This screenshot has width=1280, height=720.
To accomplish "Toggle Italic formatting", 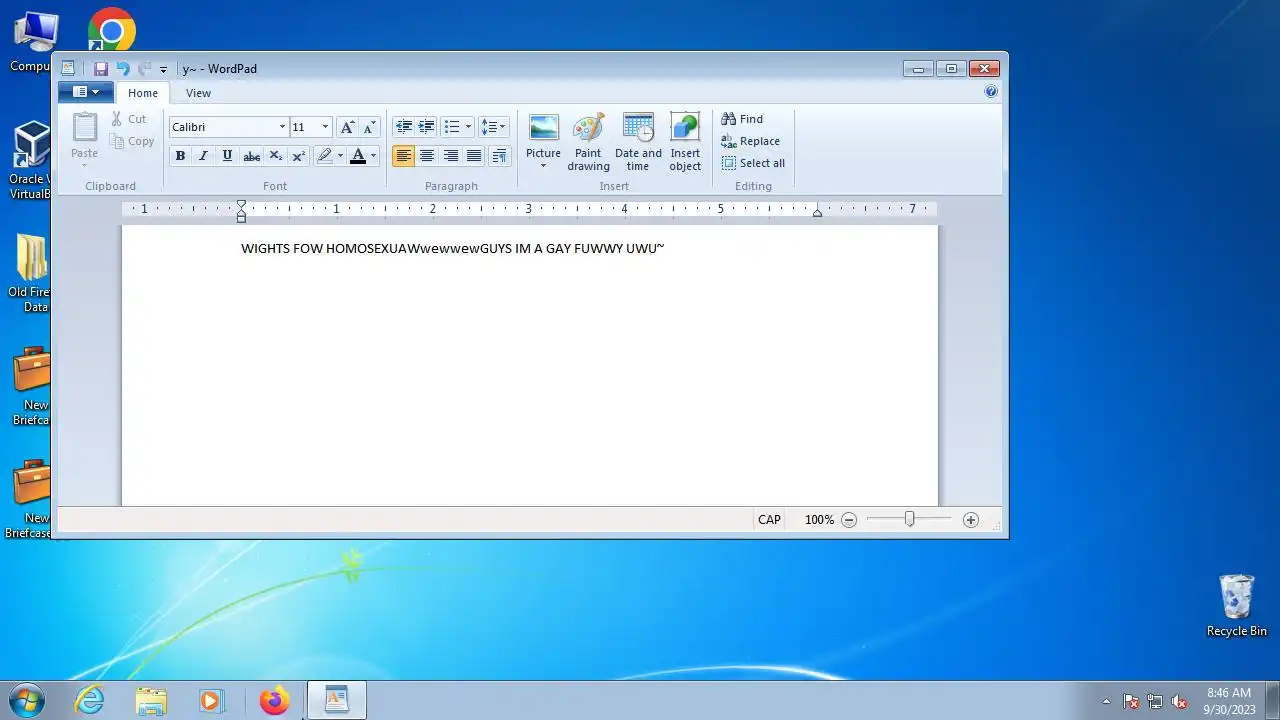I will coord(203,156).
